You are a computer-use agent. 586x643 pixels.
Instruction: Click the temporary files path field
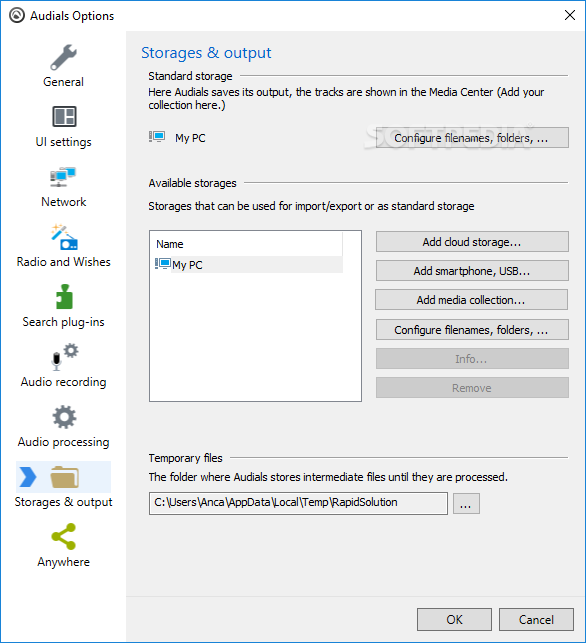click(298, 503)
